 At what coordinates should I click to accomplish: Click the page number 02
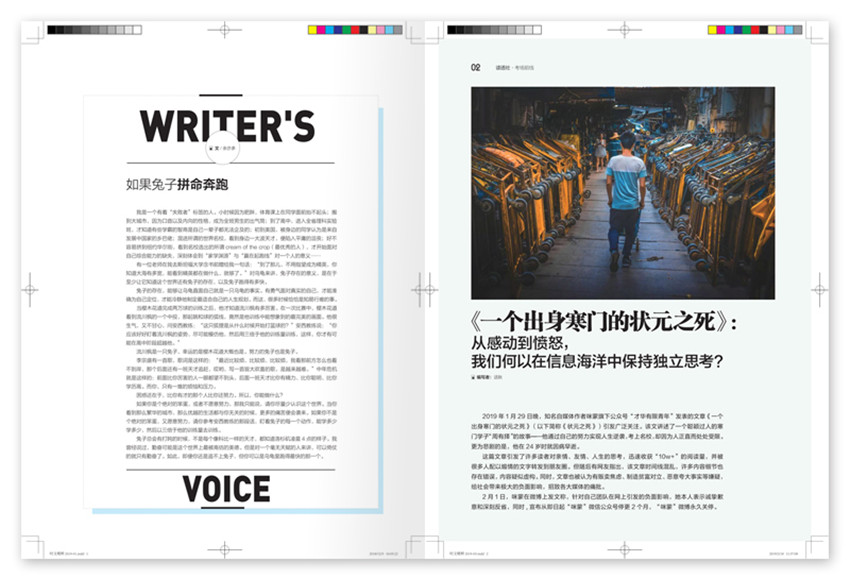476,68
